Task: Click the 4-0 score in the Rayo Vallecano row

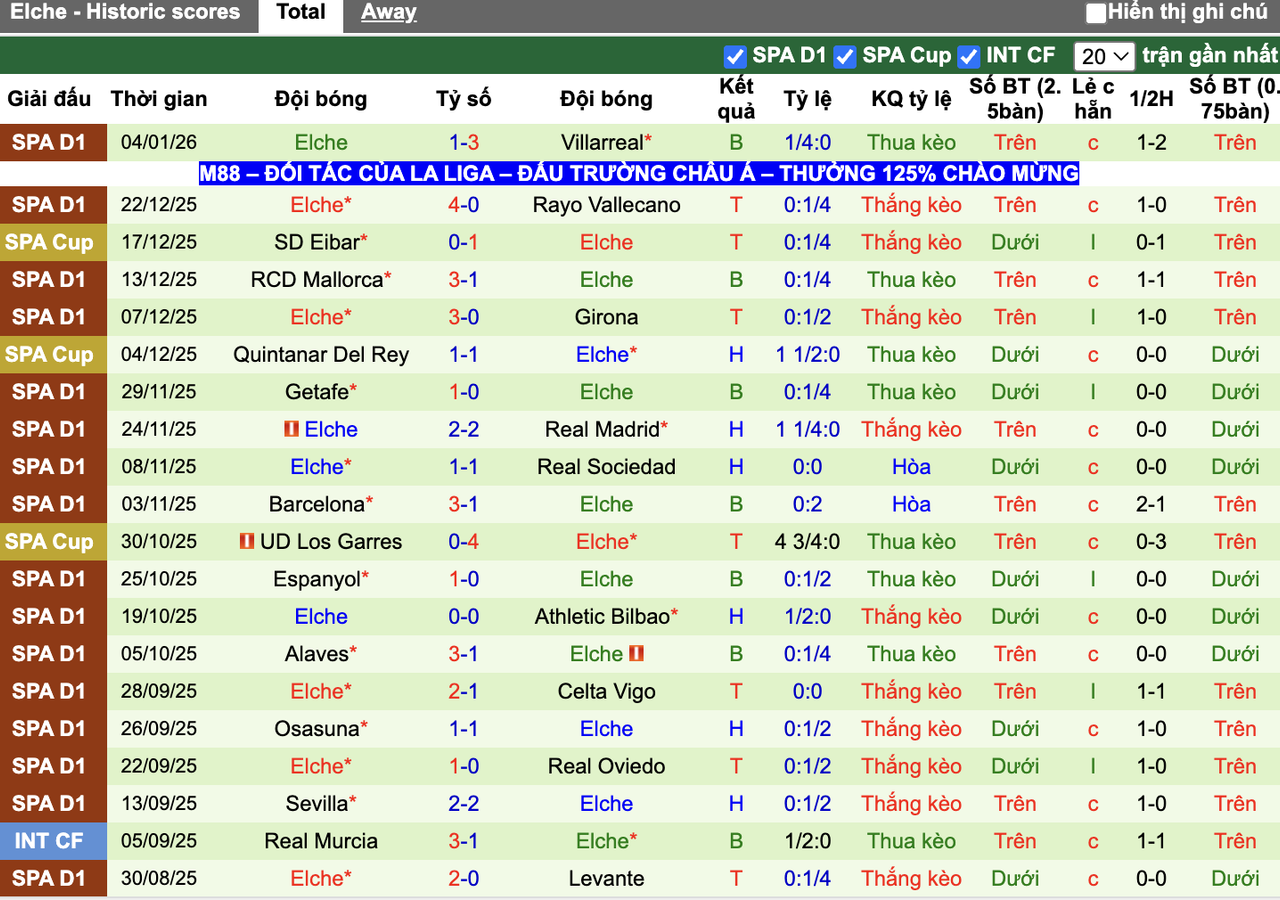Action: 464,205
